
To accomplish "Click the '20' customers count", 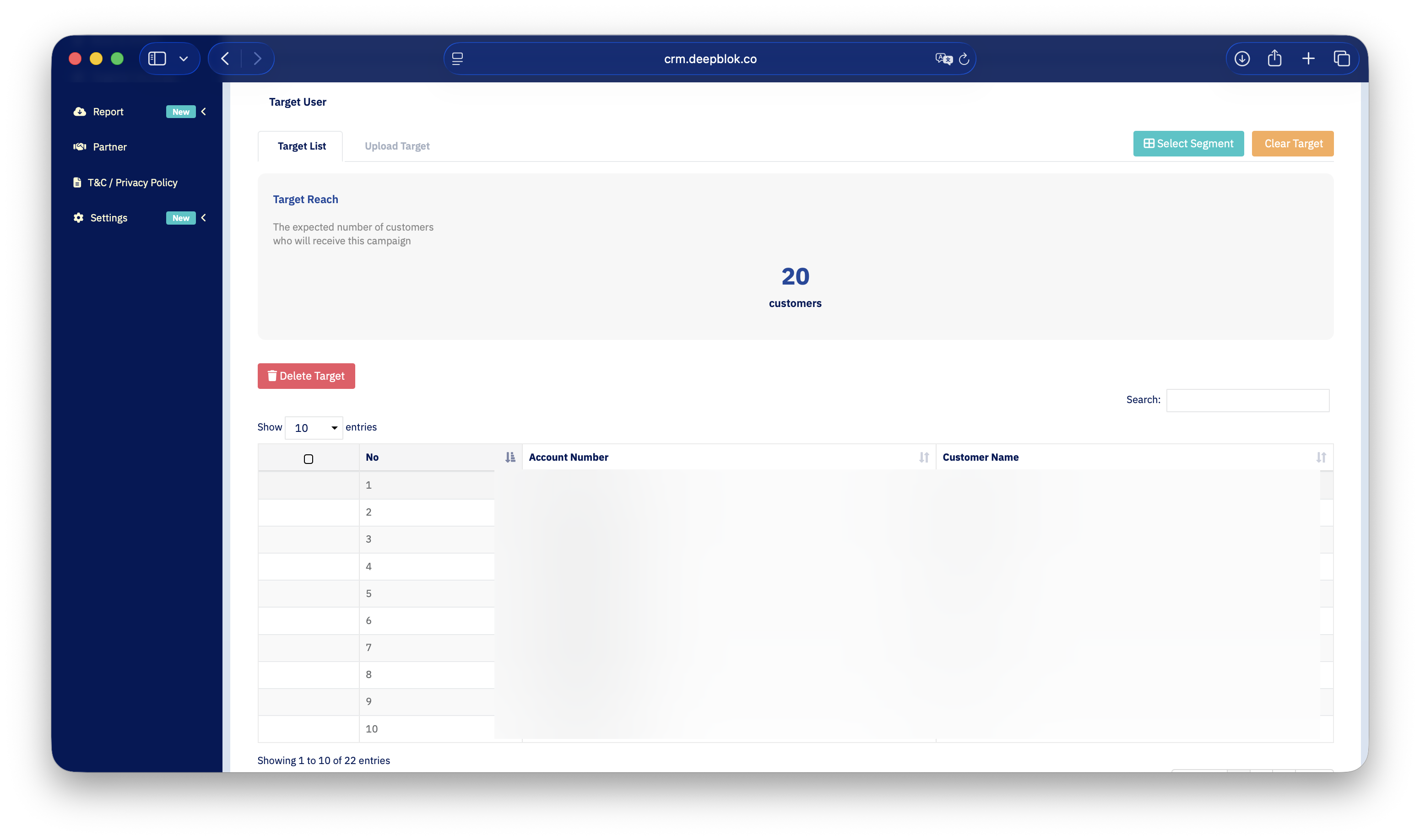I will (795, 276).
